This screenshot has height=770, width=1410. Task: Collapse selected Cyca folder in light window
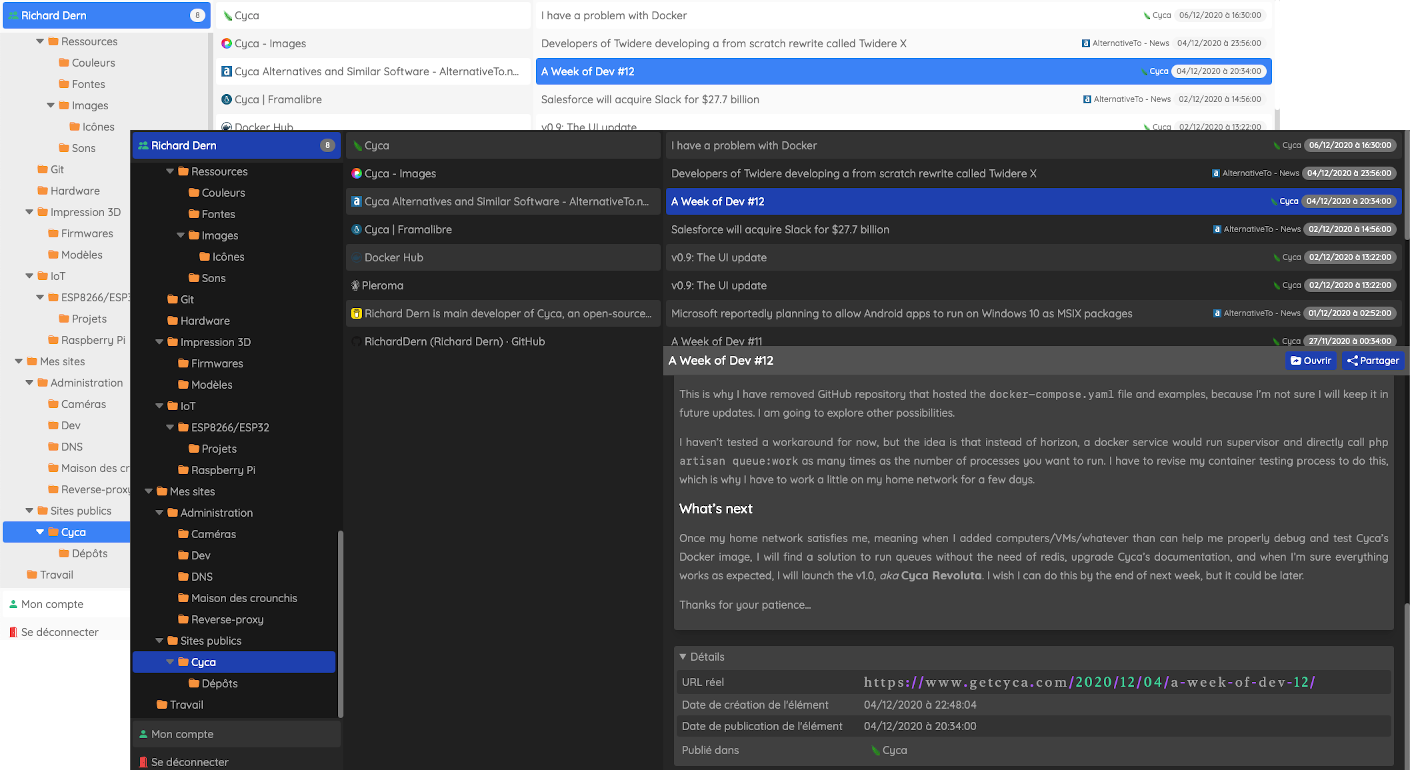coord(40,532)
